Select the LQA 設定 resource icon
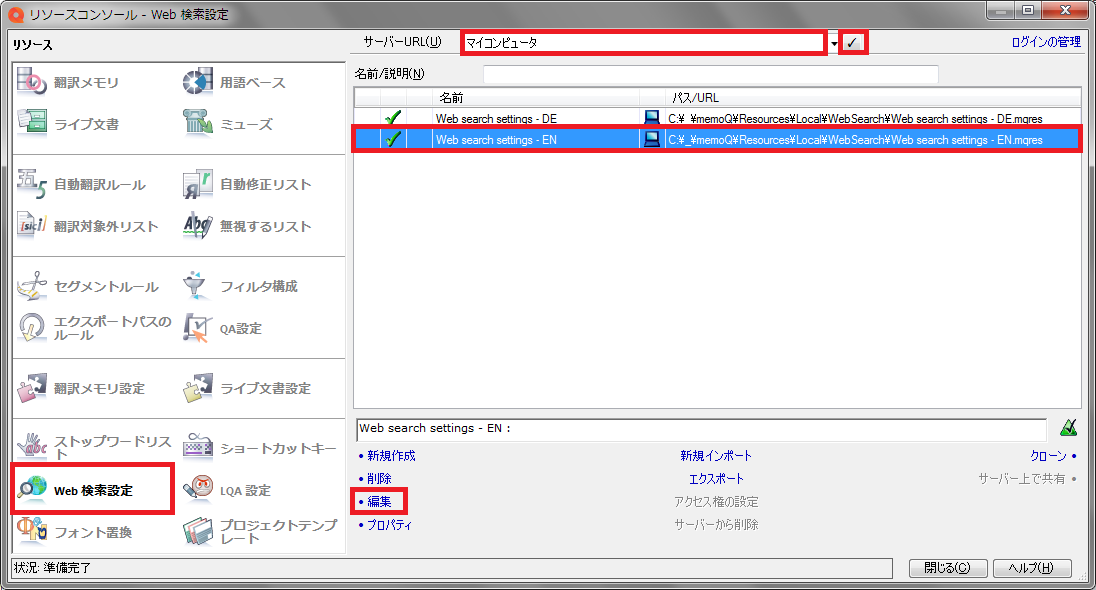Image resolution: width=1096 pixels, height=590 pixels. (x=198, y=490)
